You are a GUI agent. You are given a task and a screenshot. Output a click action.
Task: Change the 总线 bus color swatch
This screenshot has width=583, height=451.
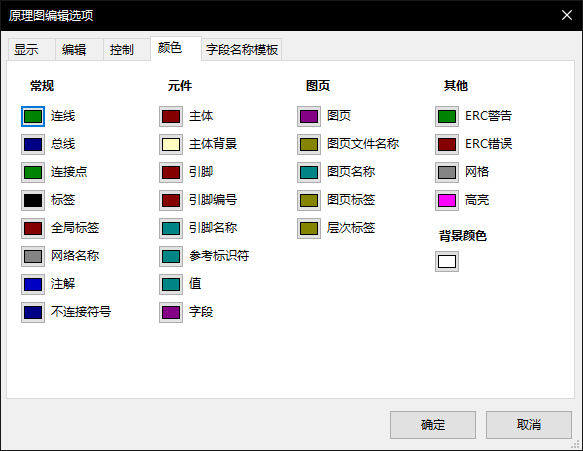pos(33,144)
